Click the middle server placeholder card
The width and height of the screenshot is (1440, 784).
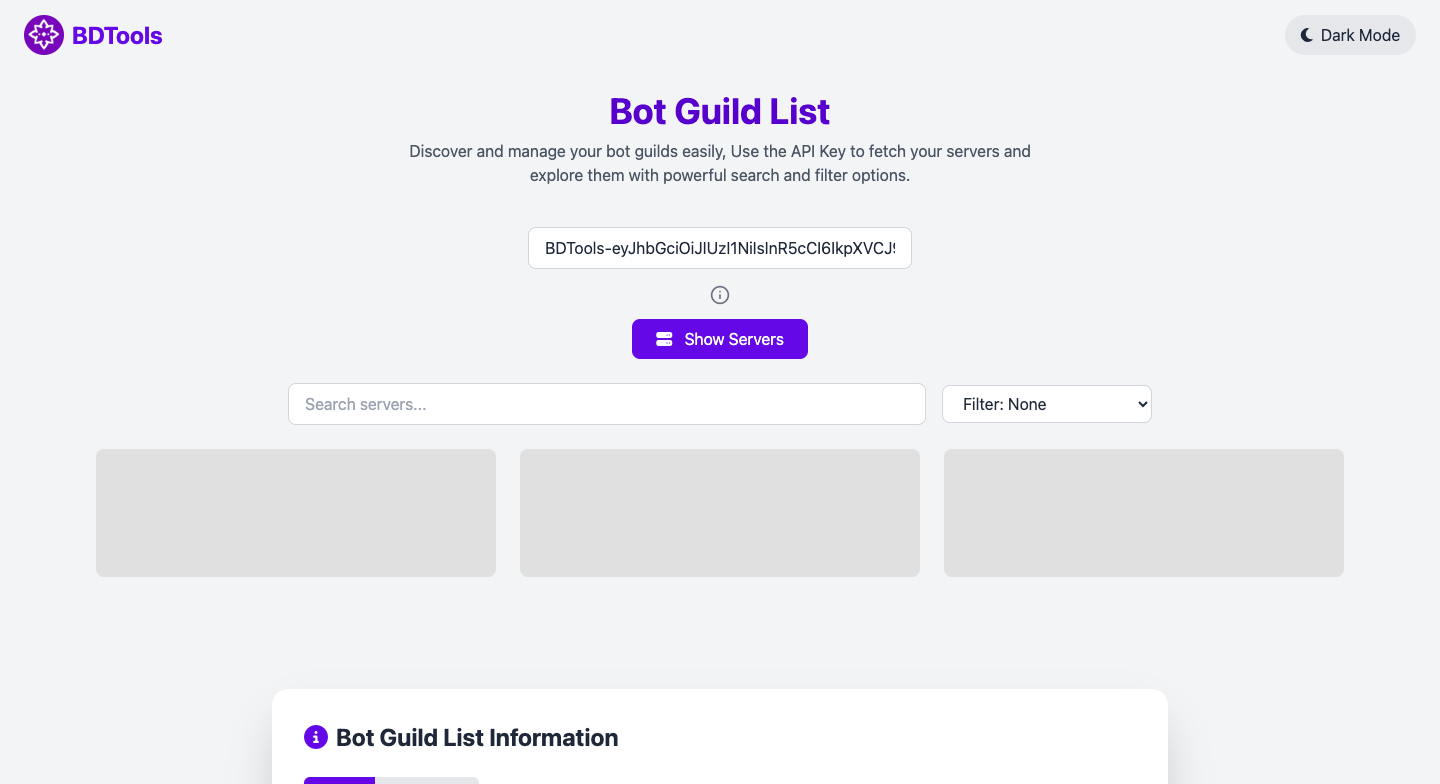coord(720,512)
